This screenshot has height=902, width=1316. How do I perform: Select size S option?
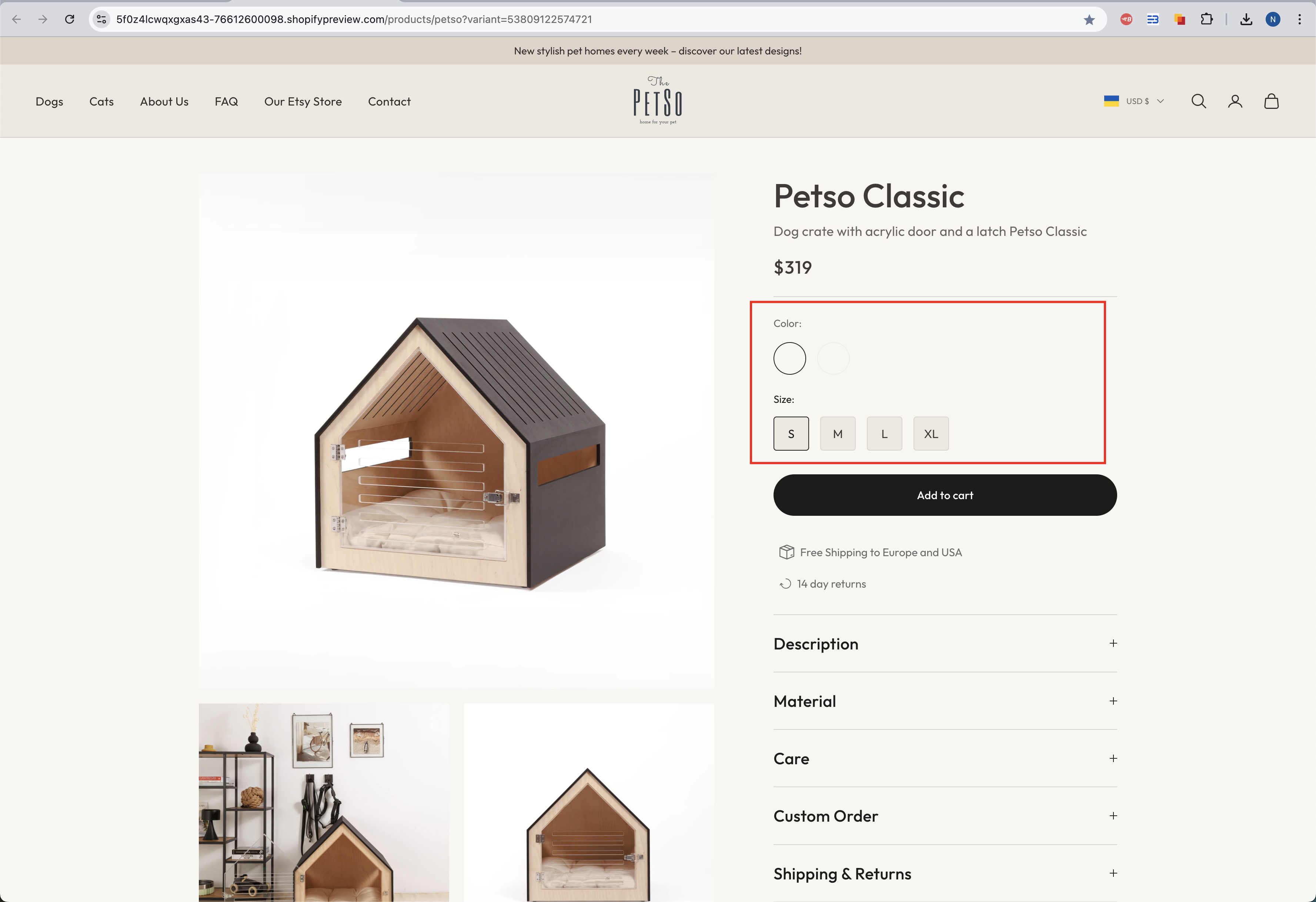point(791,434)
